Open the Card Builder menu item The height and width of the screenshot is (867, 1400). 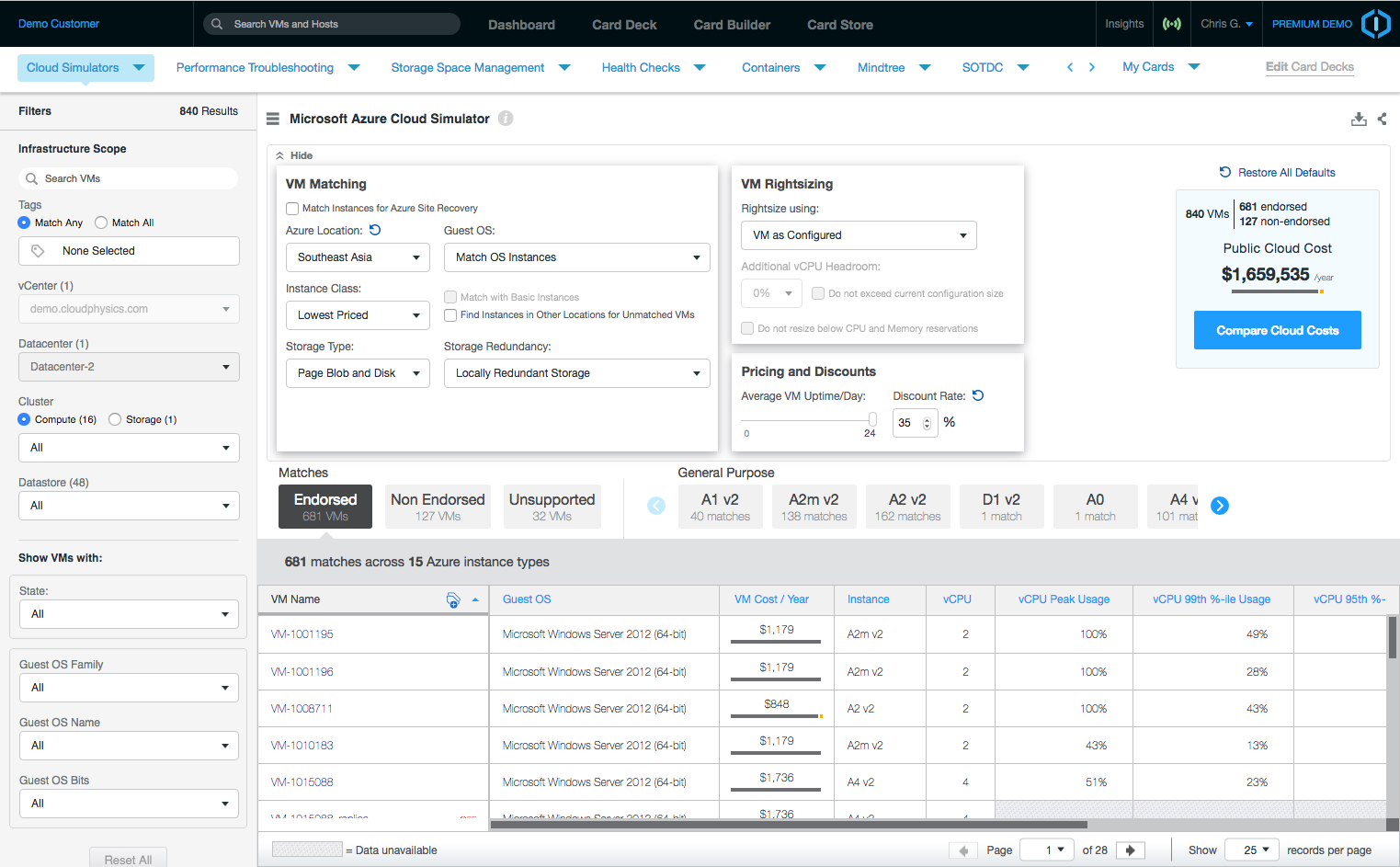click(732, 25)
